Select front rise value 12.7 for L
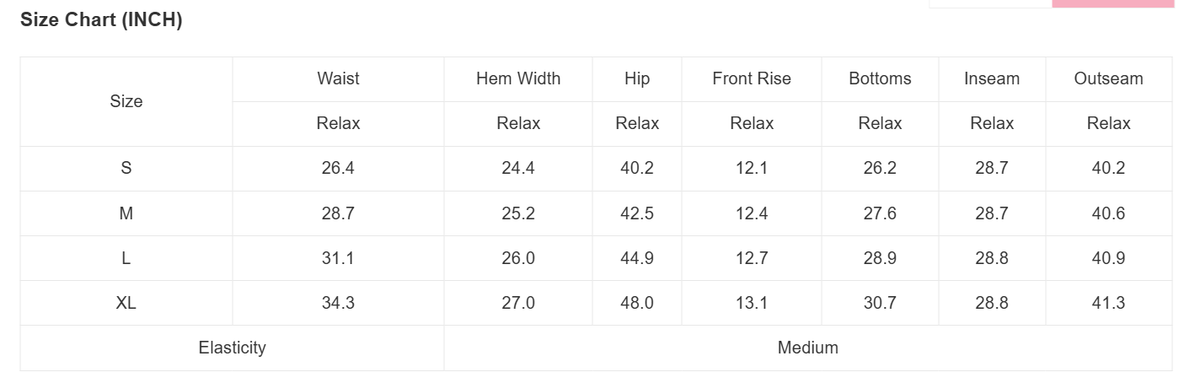 [x=752, y=258]
